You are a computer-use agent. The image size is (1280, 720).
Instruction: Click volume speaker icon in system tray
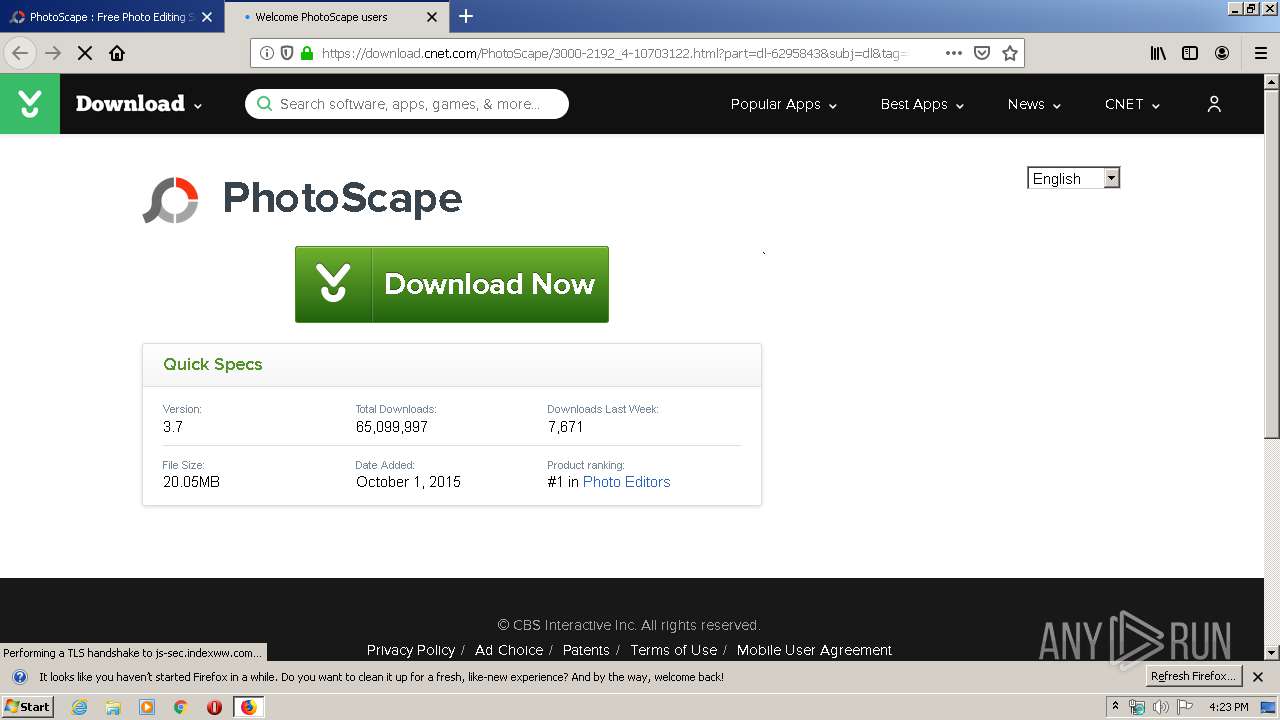[1161, 707]
